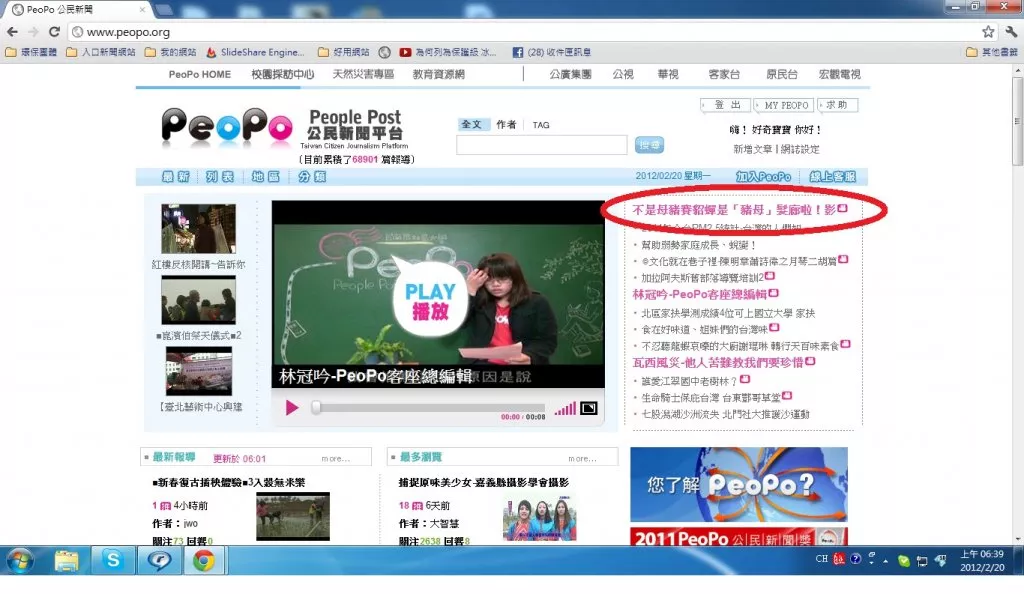Image resolution: width=1024 pixels, height=594 pixels.
Task: Open headline 瓦西風災-他人苦難教我們要珍惜
Action: coord(717,362)
